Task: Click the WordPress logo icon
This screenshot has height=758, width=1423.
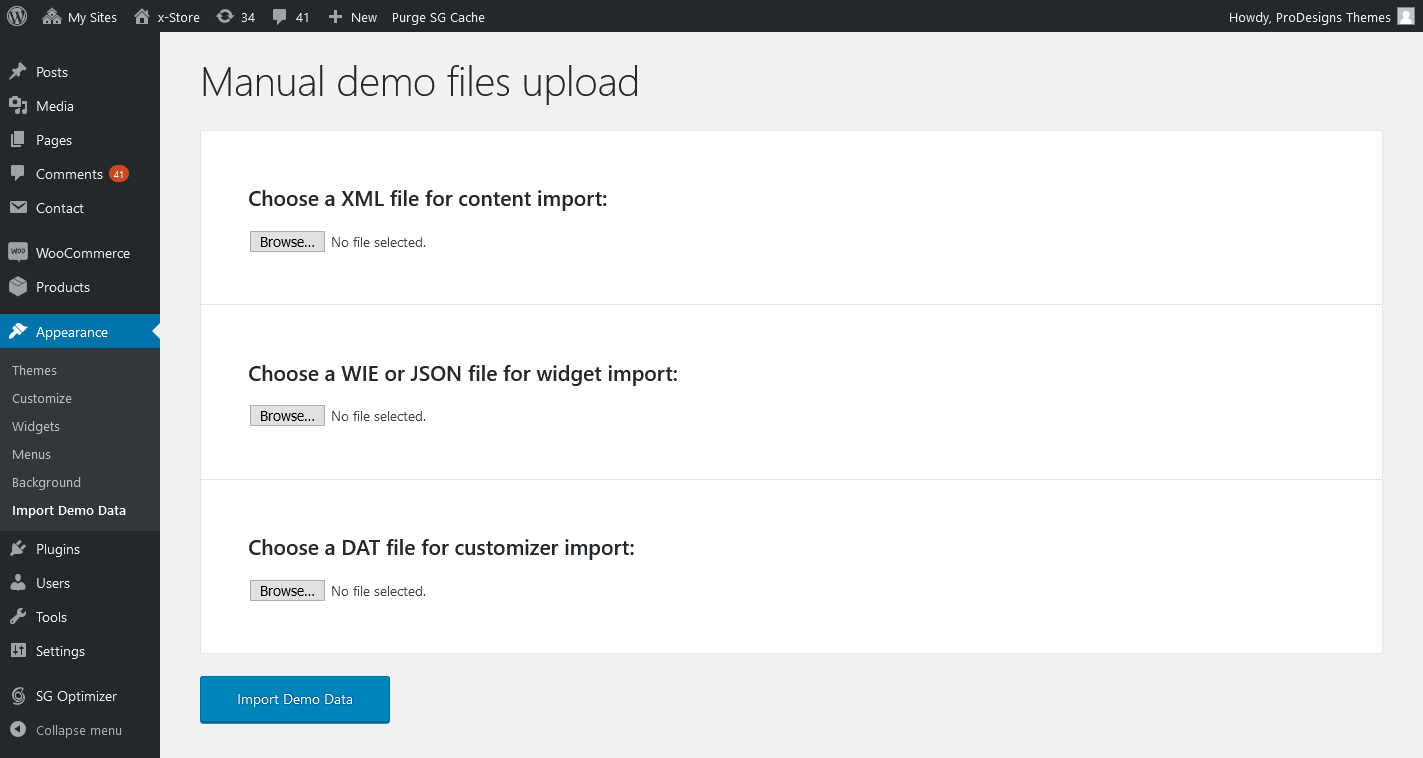Action: [17, 16]
